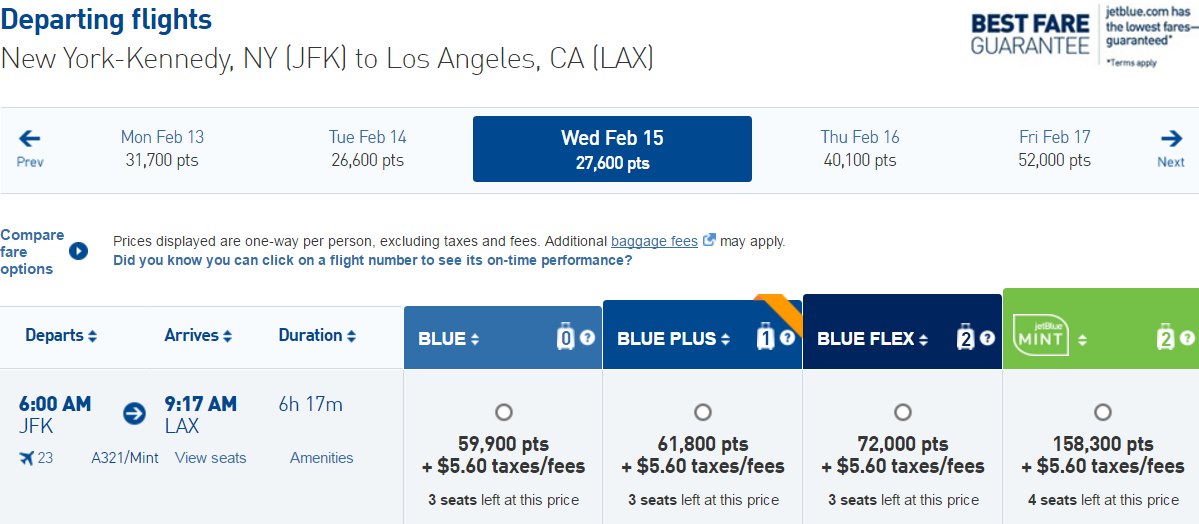
Task: Click the Next arrow icon
Action: 1171,138
